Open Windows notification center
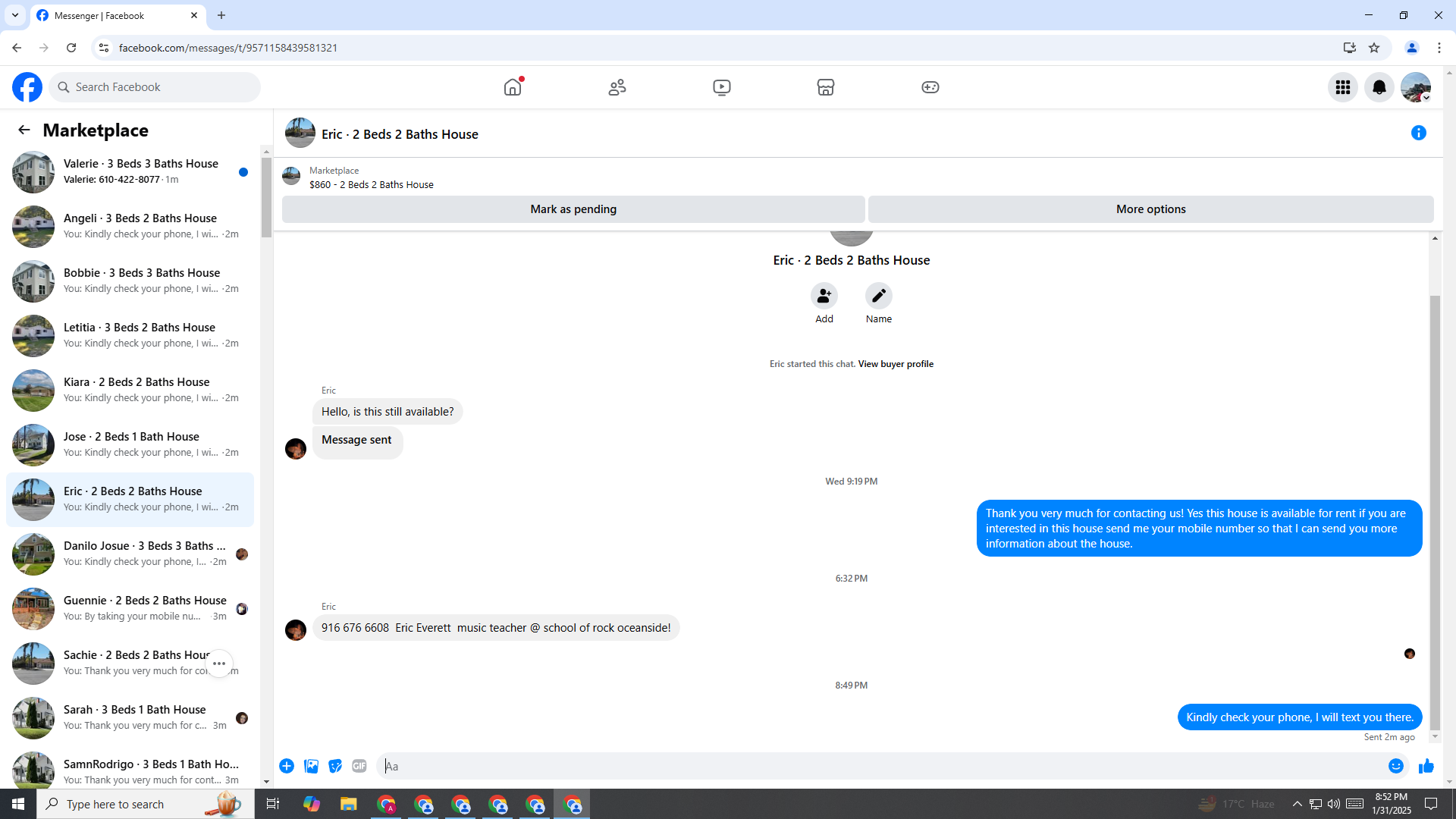1456x819 pixels. (x=1431, y=804)
